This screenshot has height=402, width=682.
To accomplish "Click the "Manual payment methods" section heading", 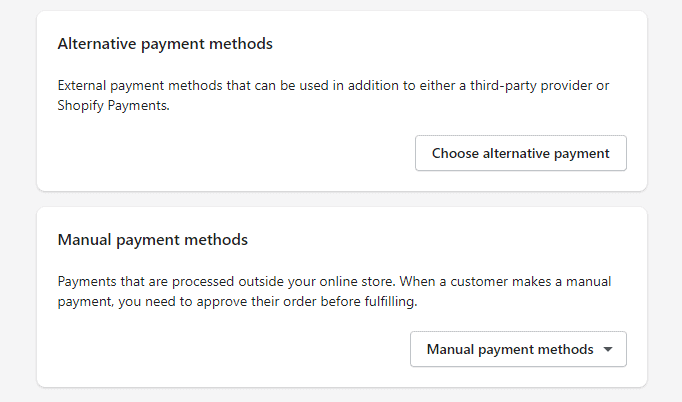I will 153,240.
